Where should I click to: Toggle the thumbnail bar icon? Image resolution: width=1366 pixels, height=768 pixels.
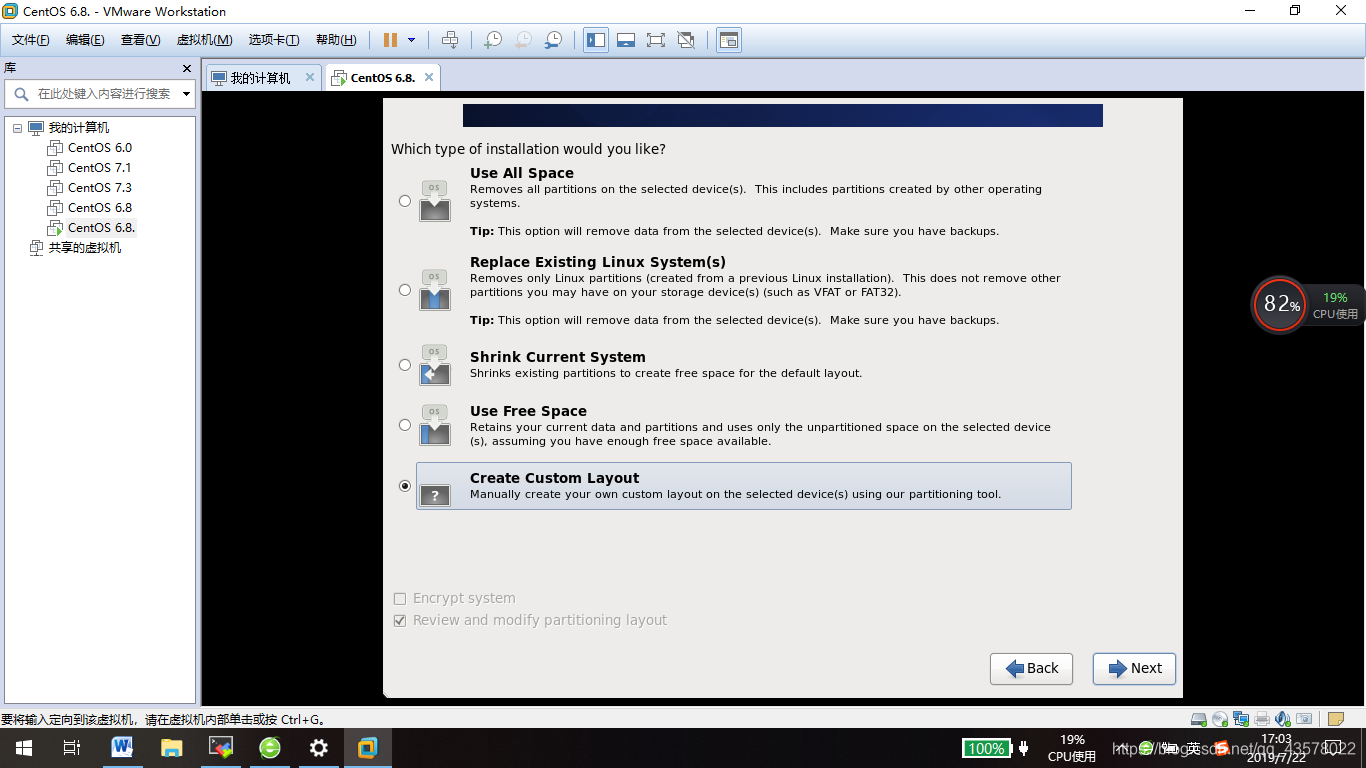[x=626, y=40]
